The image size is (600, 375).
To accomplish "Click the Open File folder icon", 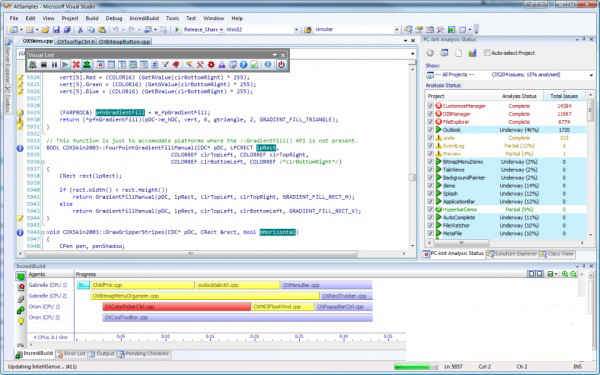I will click(45, 29).
